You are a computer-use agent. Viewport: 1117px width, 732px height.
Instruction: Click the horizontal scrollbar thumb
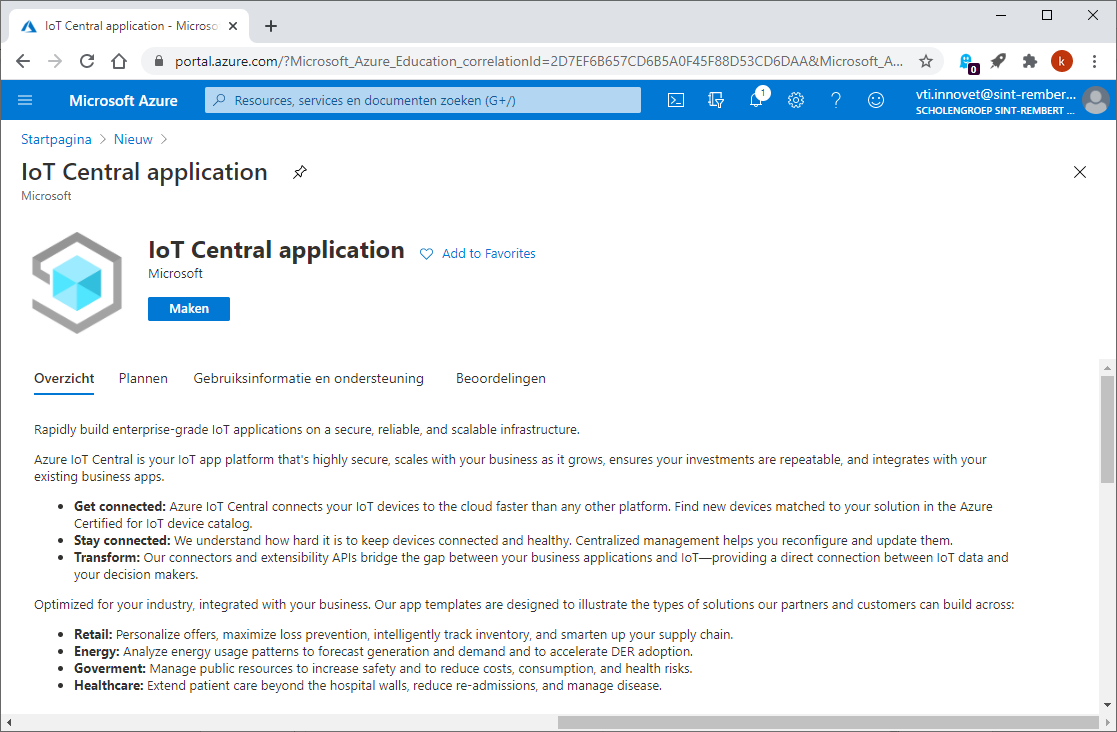pos(828,723)
